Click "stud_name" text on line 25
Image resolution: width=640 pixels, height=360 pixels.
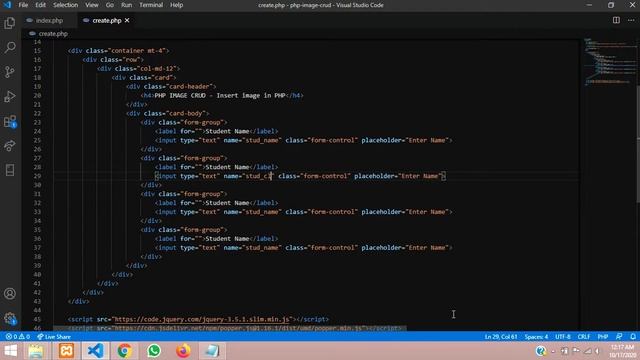(x=262, y=140)
